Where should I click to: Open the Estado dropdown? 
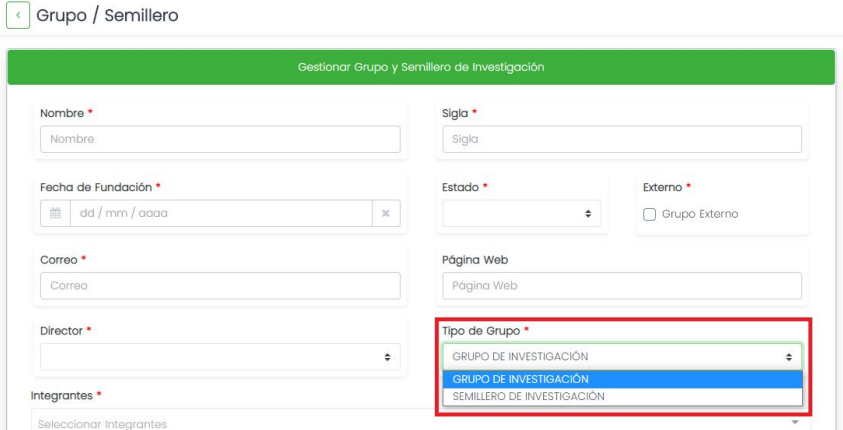coord(521,213)
